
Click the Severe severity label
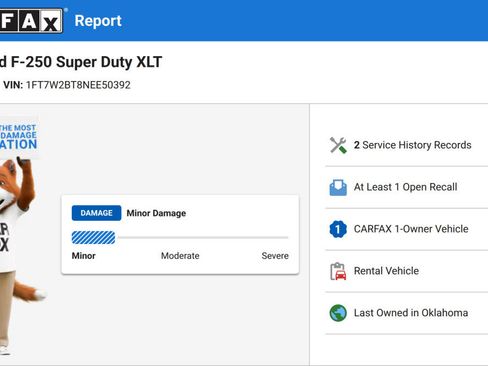275,256
